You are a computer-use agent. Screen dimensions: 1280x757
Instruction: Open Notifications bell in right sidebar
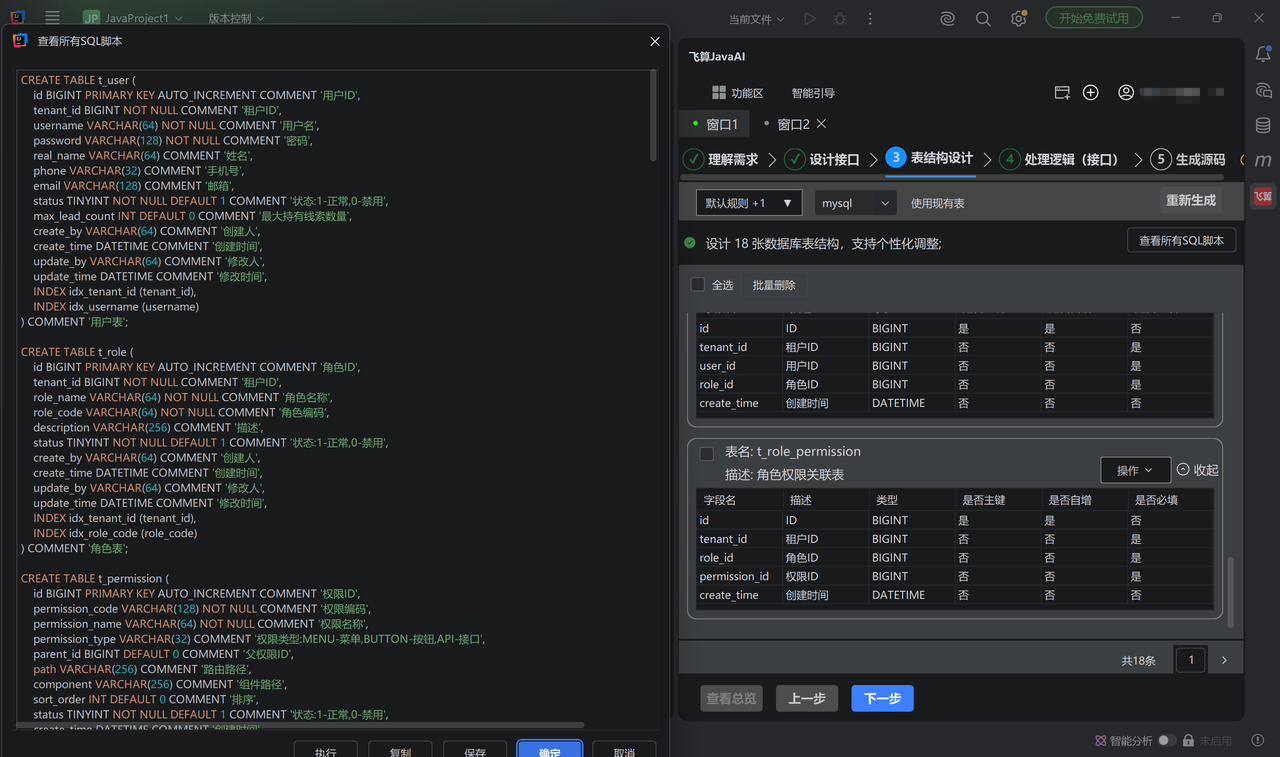(x=1263, y=55)
